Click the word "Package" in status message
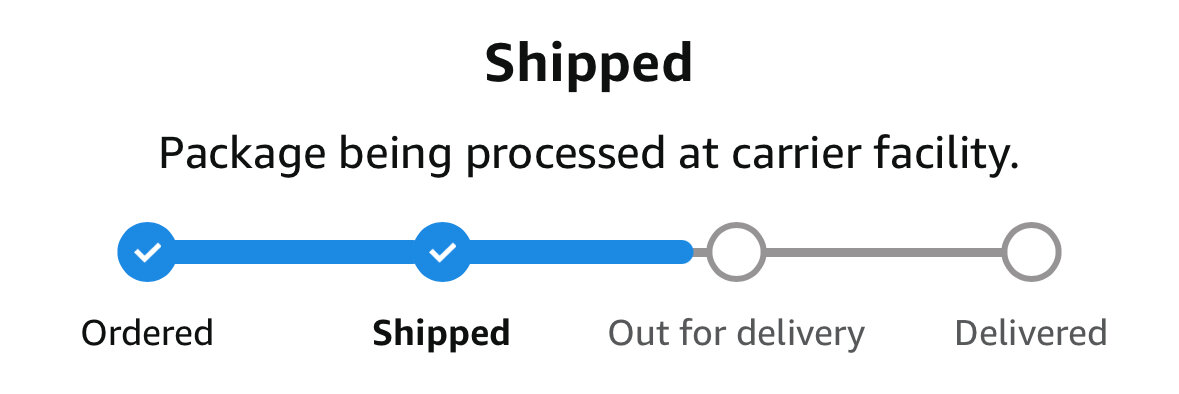The width and height of the screenshot is (1179, 394). click(x=243, y=156)
